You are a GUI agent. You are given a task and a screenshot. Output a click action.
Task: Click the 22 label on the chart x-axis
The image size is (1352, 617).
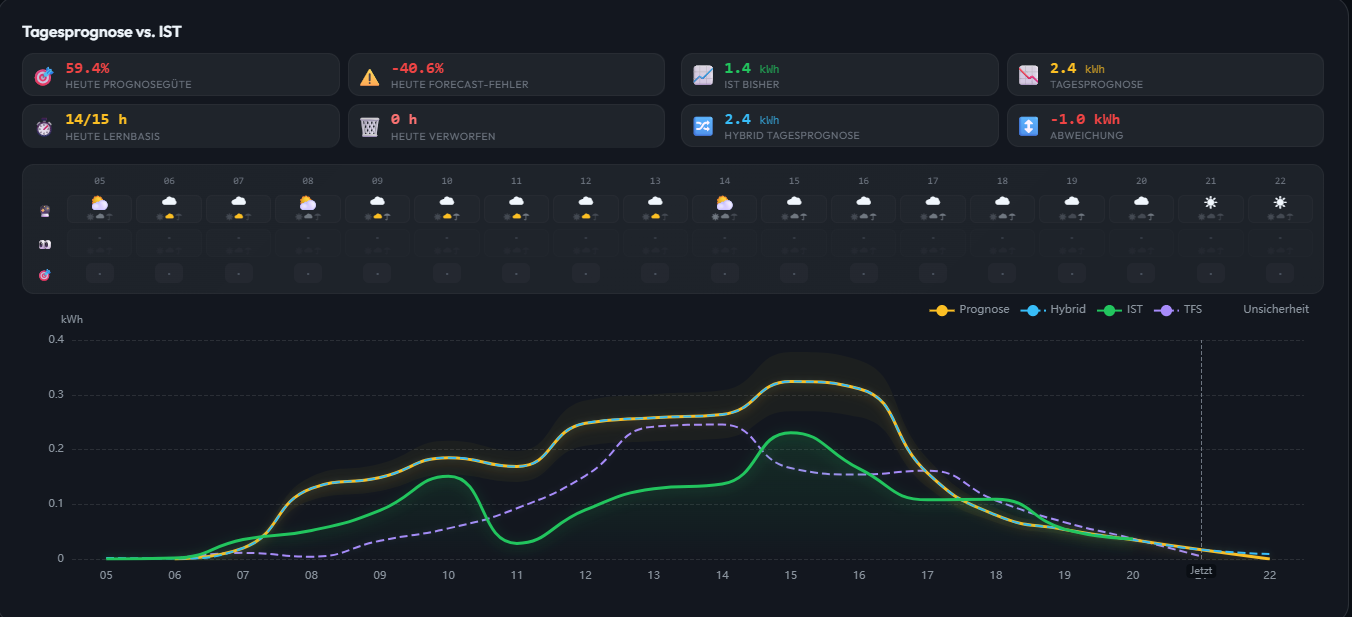coord(1270,576)
